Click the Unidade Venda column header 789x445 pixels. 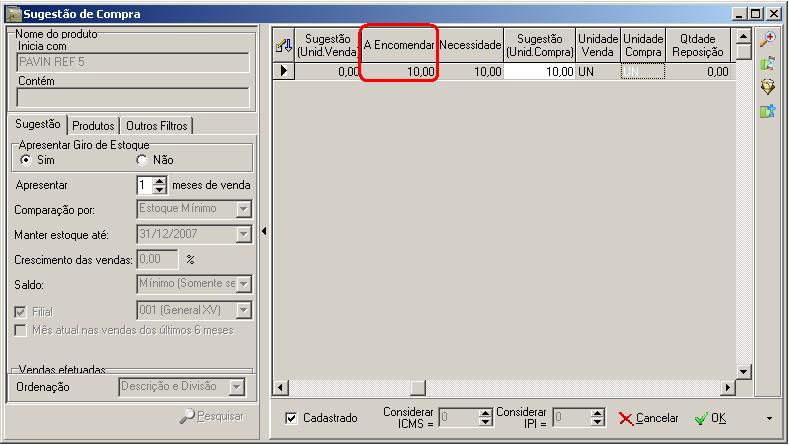[x=598, y=45]
